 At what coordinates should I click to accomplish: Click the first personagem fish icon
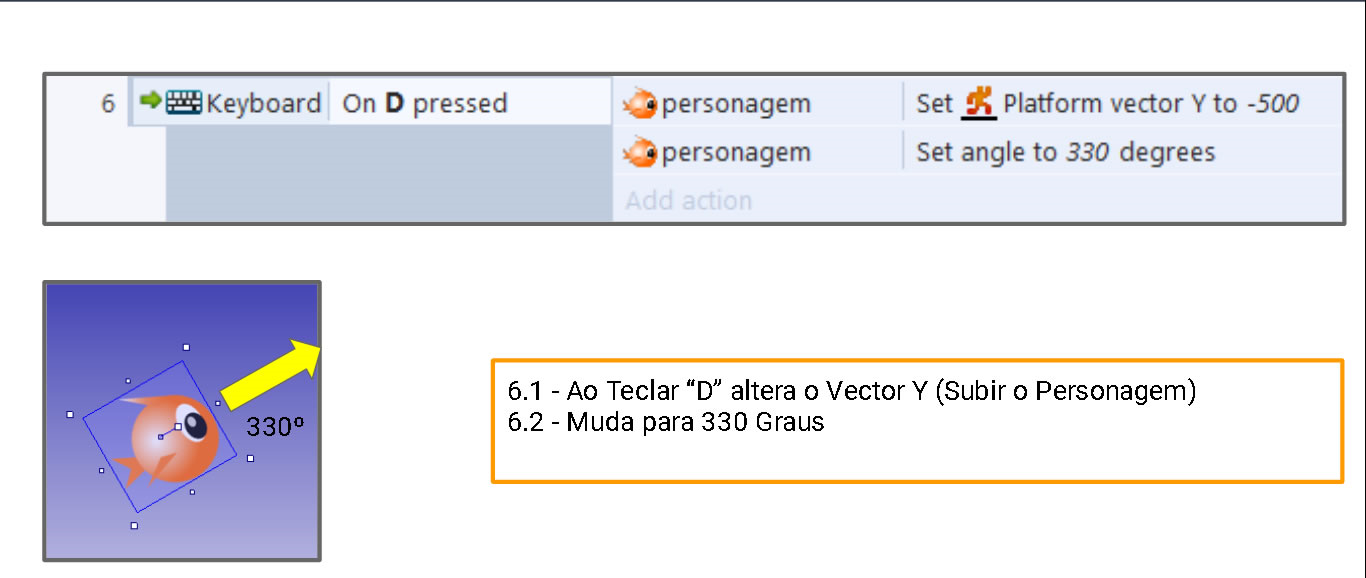click(640, 103)
